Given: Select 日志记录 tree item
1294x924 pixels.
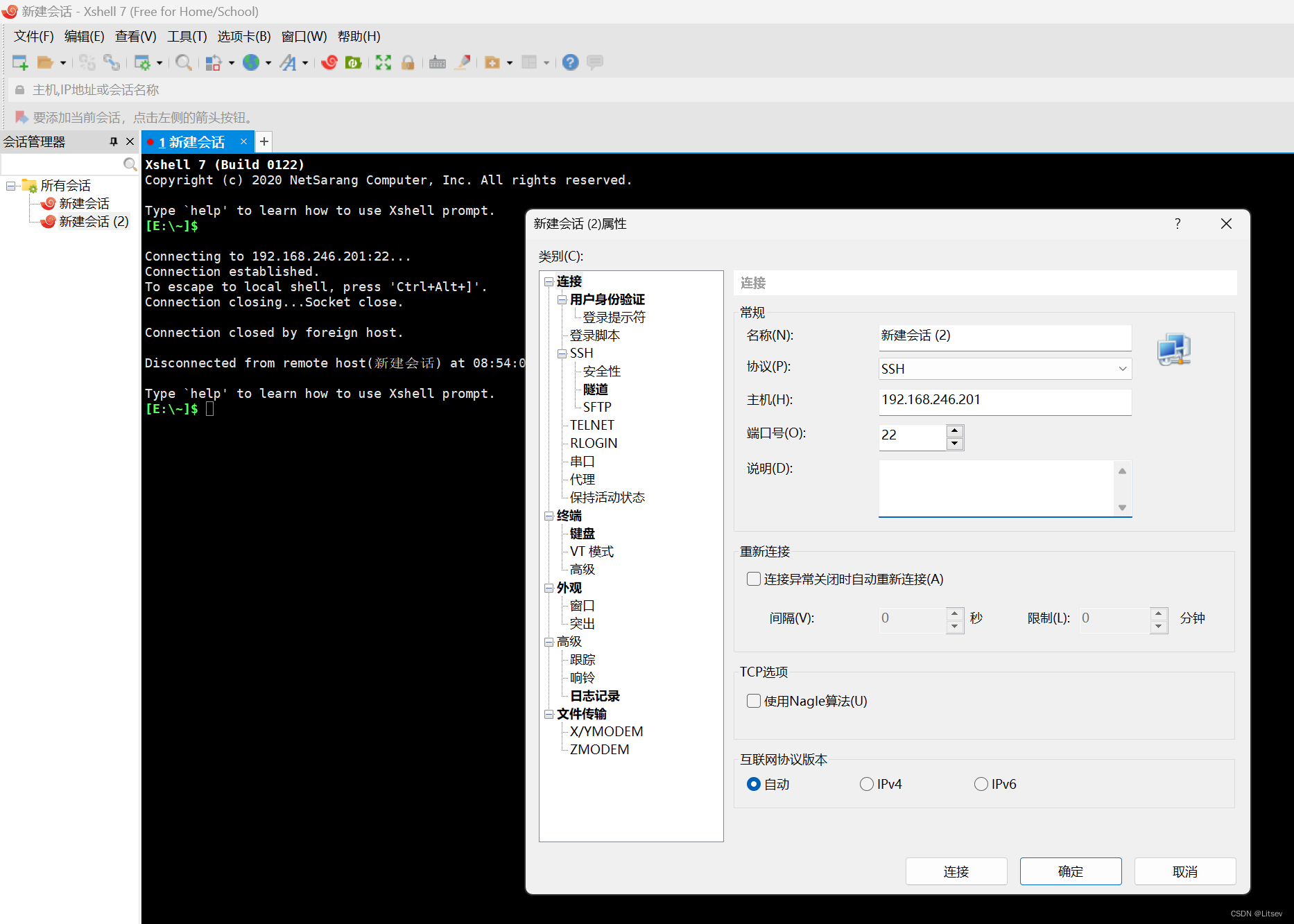Looking at the screenshot, I should (595, 696).
